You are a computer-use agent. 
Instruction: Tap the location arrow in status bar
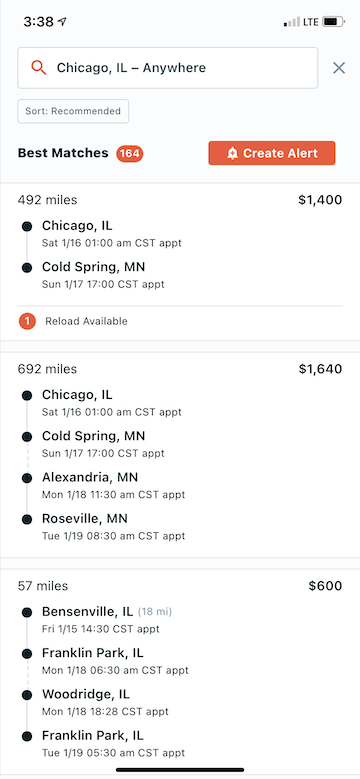click(62, 22)
